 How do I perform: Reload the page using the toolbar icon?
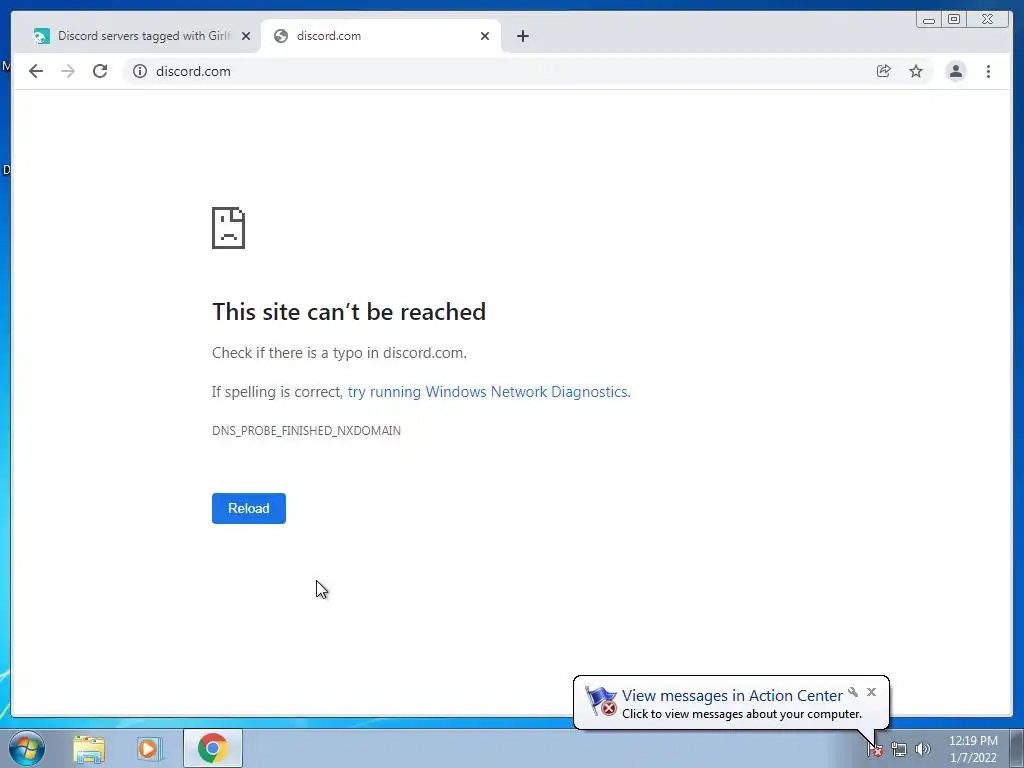pos(100,71)
